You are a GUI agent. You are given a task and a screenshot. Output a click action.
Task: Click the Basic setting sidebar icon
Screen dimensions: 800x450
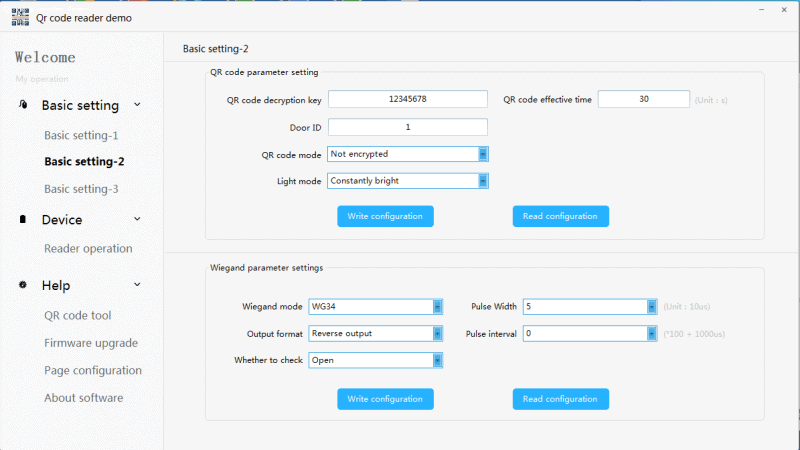[23, 105]
